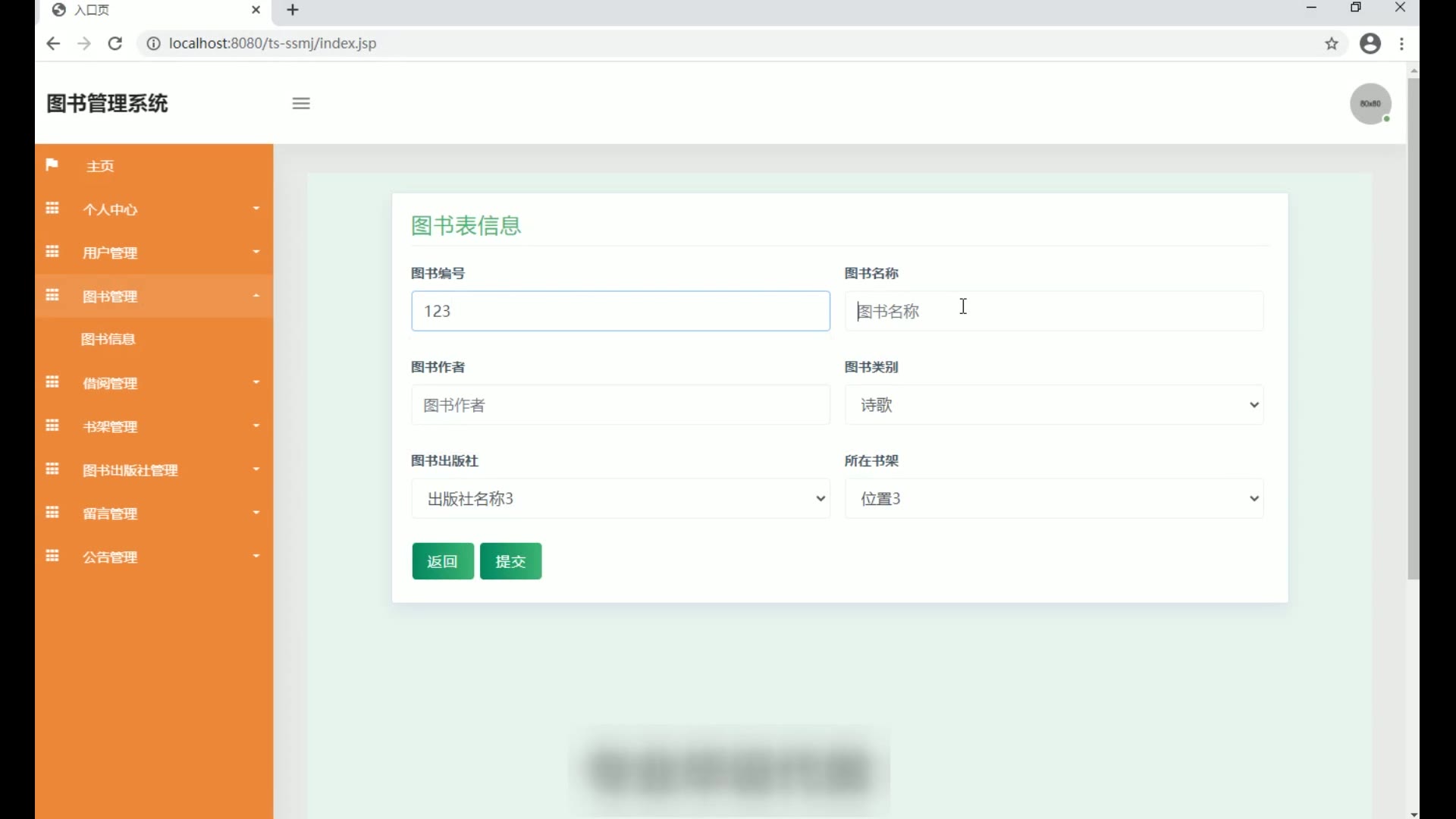The image size is (1456, 819).
Task: Reload the page with refresh icon
Action: point(115,43)
